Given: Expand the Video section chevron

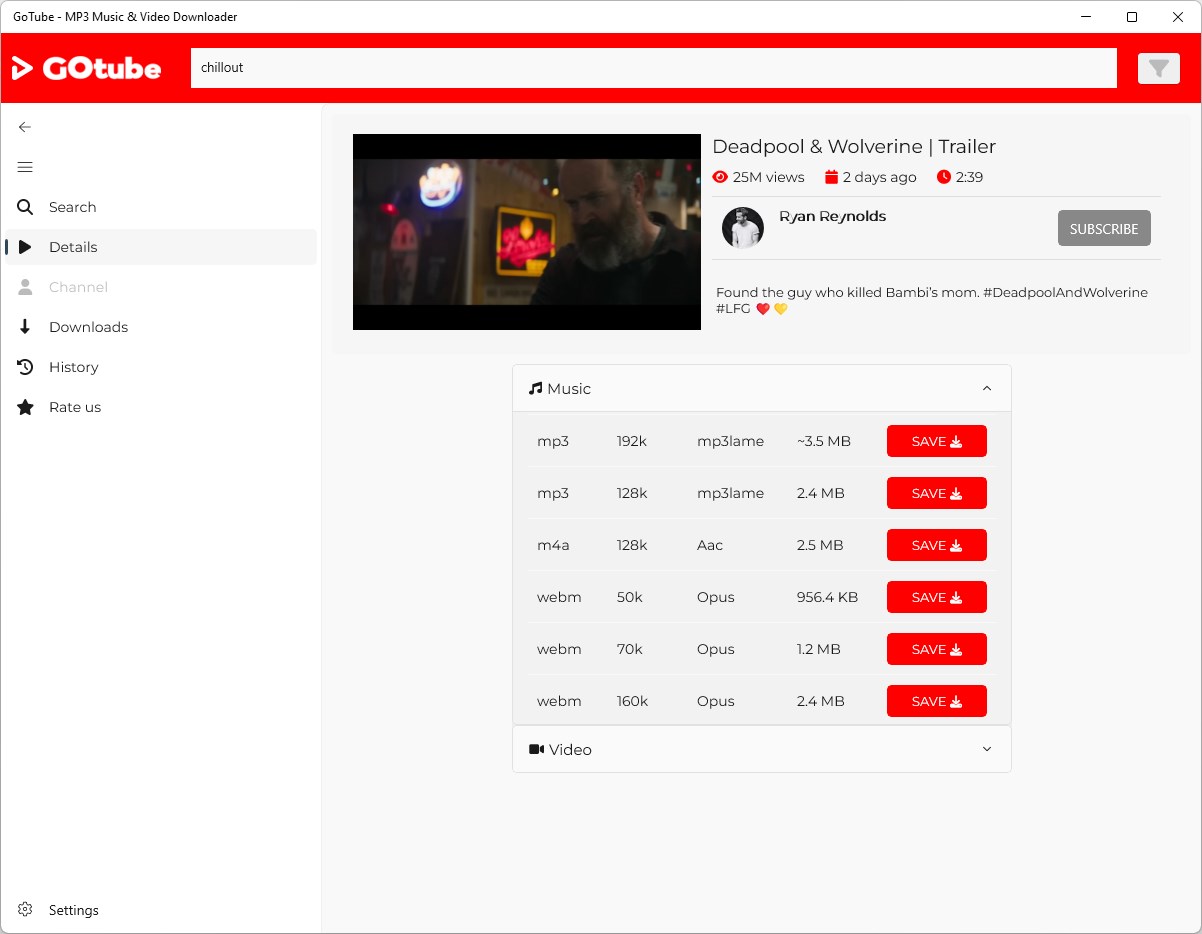Looking at the screenshot, I should pos(987,749).
